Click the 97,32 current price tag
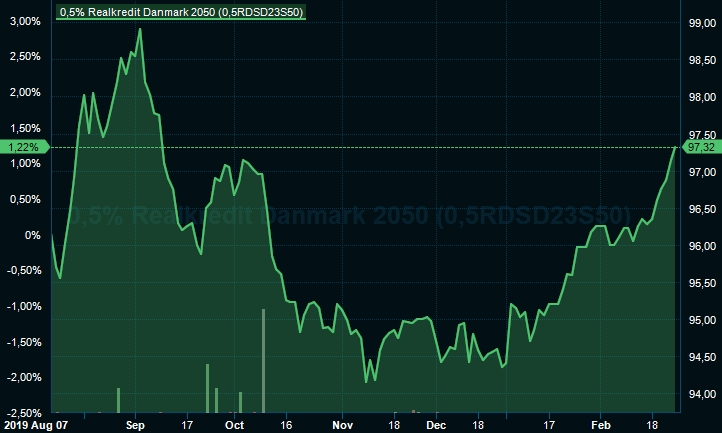722x433 pixels. click(700, 147)
